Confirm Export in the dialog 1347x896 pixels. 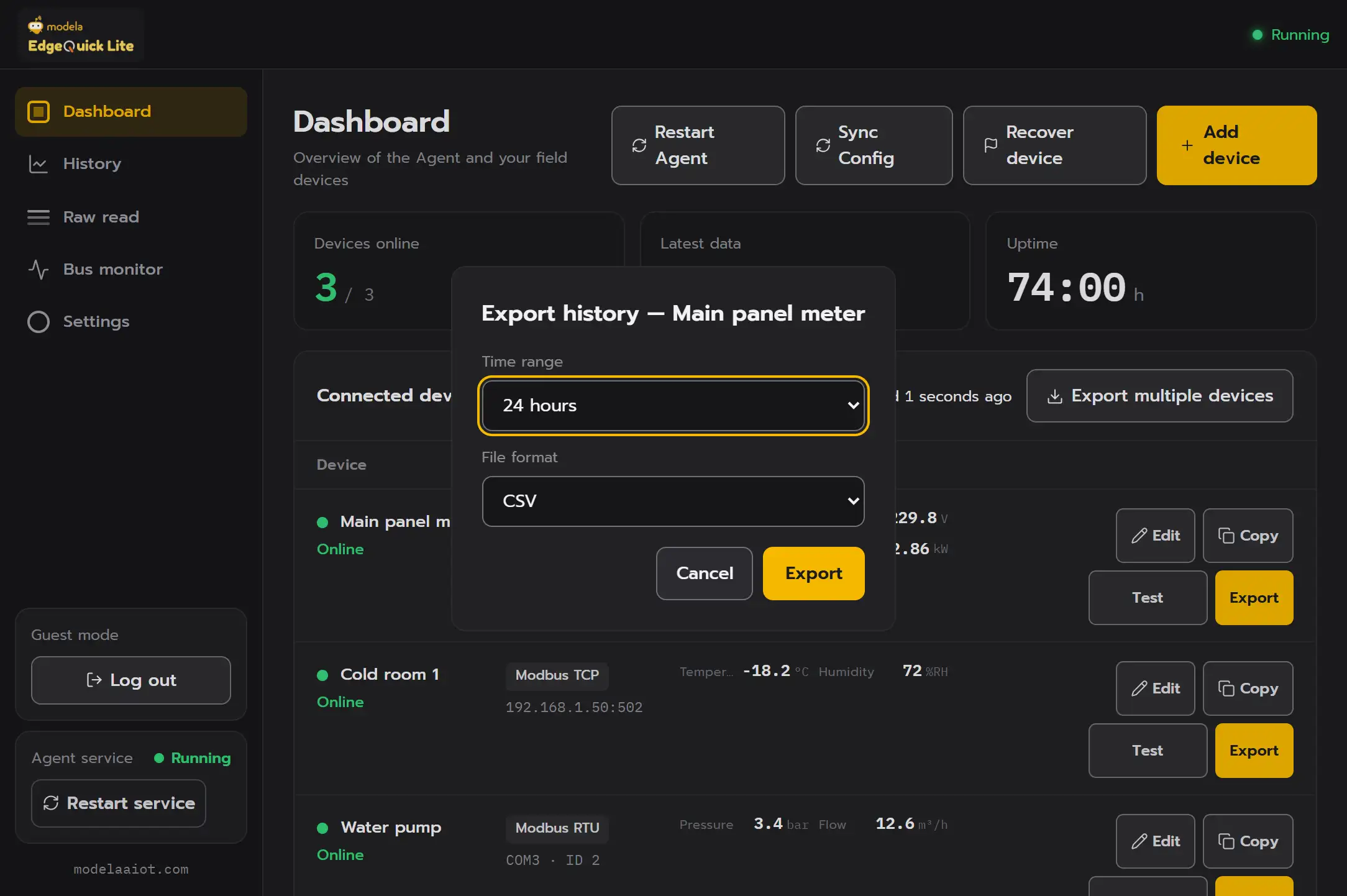pyautogui.click(x=813, y=574)
